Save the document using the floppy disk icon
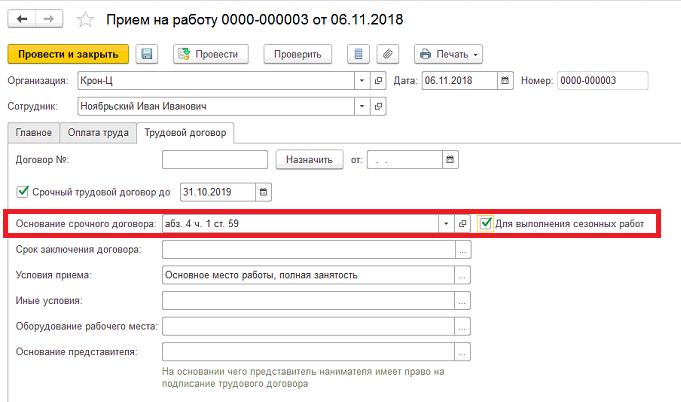 (147, 54)
